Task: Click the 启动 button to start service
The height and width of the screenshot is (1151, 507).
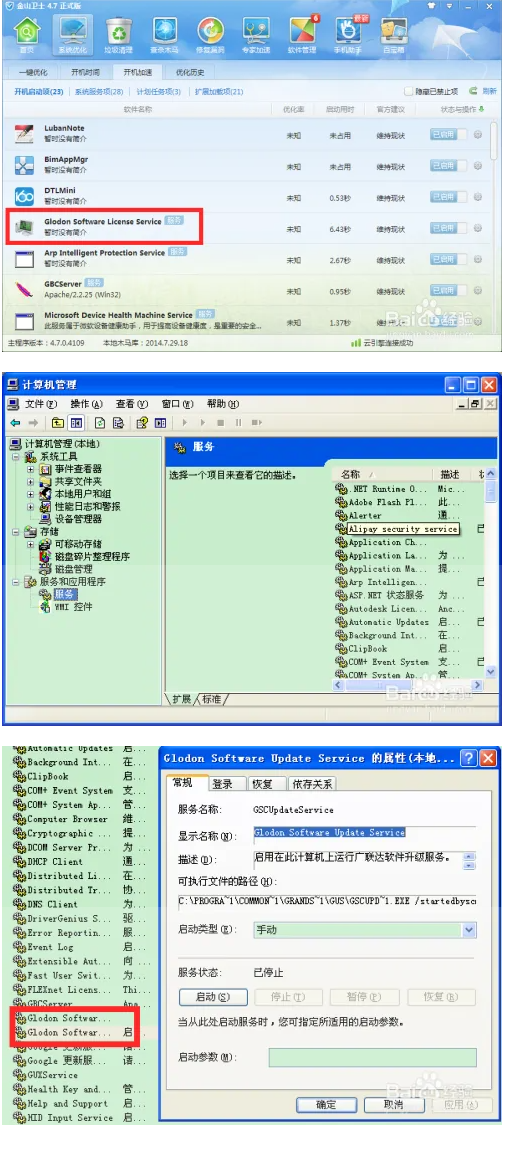Action: coord(214,997)
